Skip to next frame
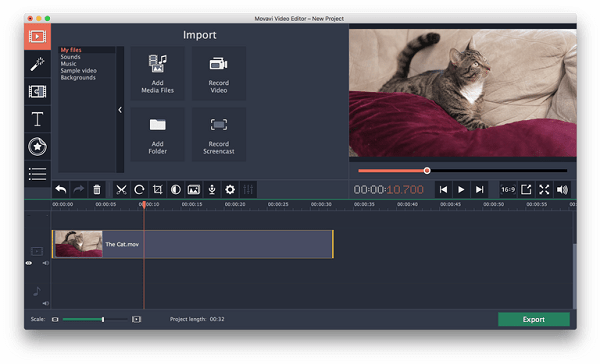The image size is (600, 364). coord(479,189)
